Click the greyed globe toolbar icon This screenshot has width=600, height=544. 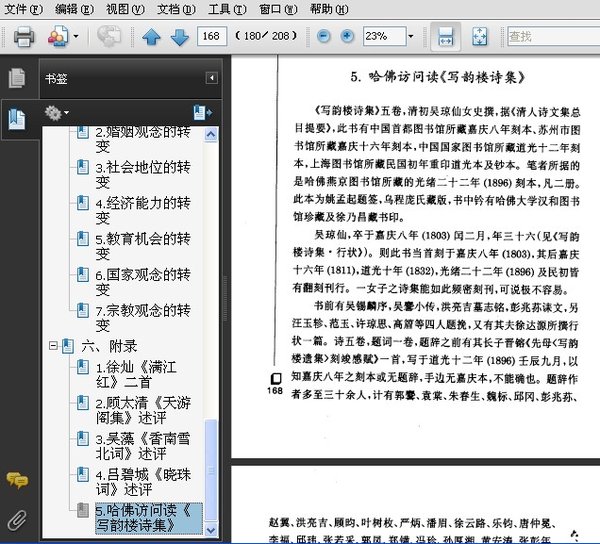coord(109,36)
